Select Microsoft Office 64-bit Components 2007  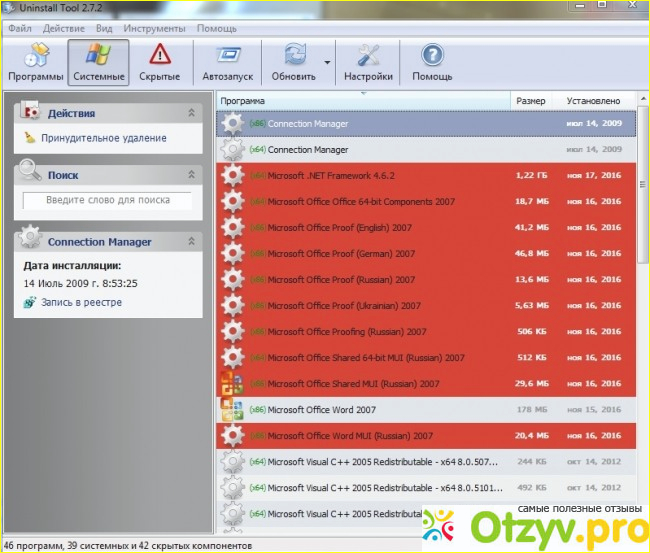426,201
